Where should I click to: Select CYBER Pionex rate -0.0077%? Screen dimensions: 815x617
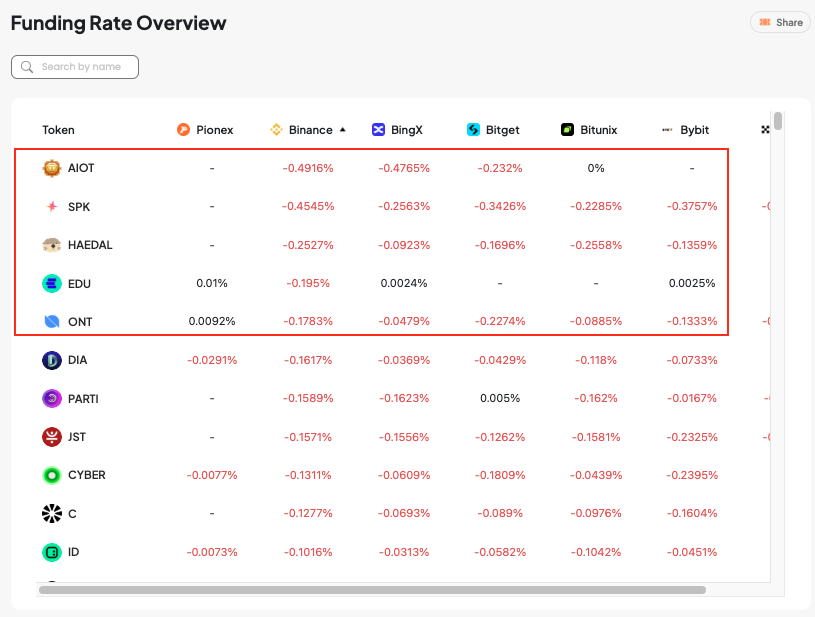pos(212,475)
